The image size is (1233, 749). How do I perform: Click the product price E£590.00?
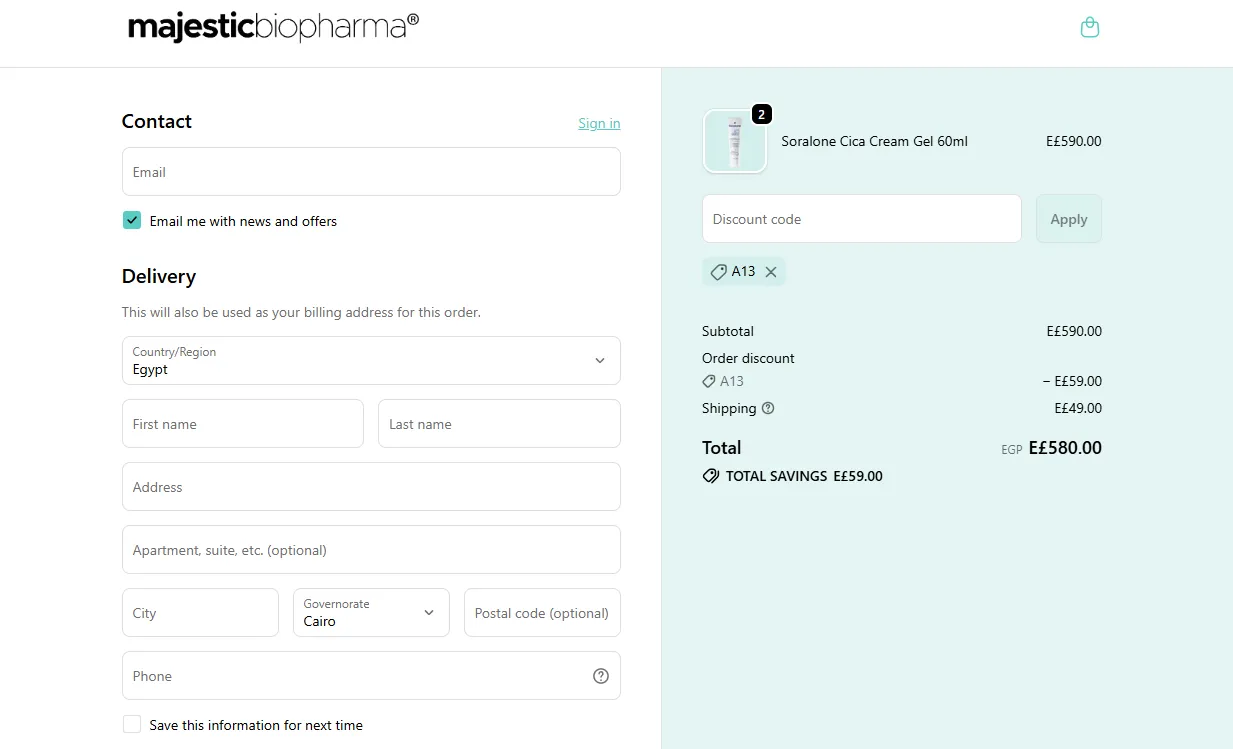(x=1074, y=142)
